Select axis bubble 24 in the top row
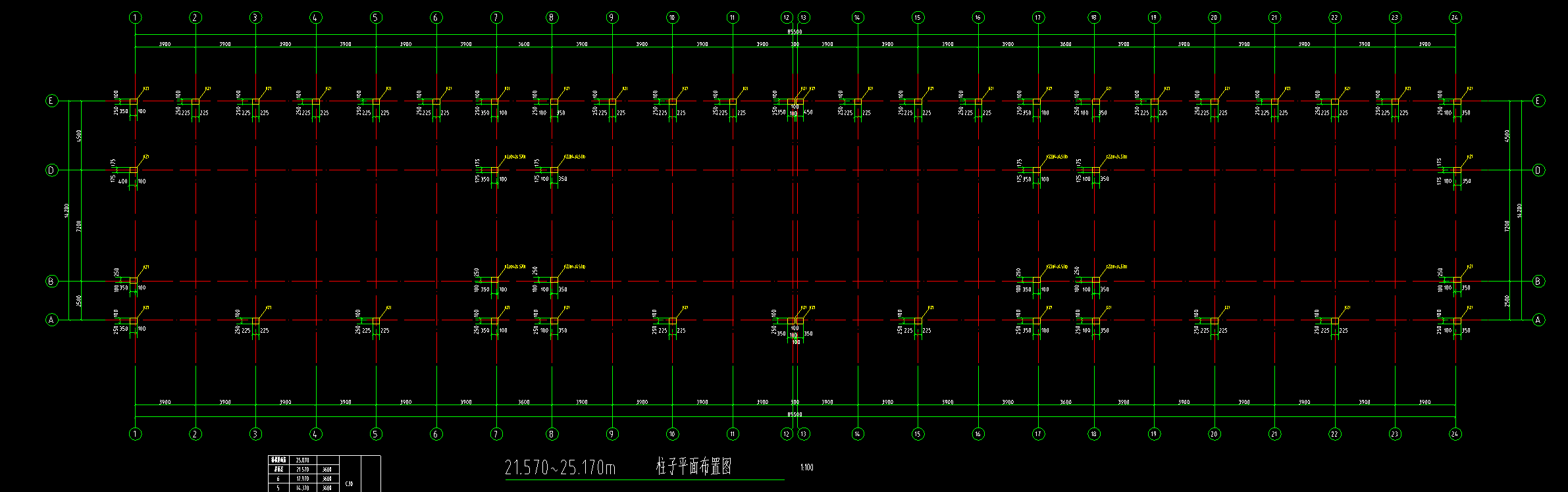The width and height of the screenshot is (1568, 492). (1455, 18)
